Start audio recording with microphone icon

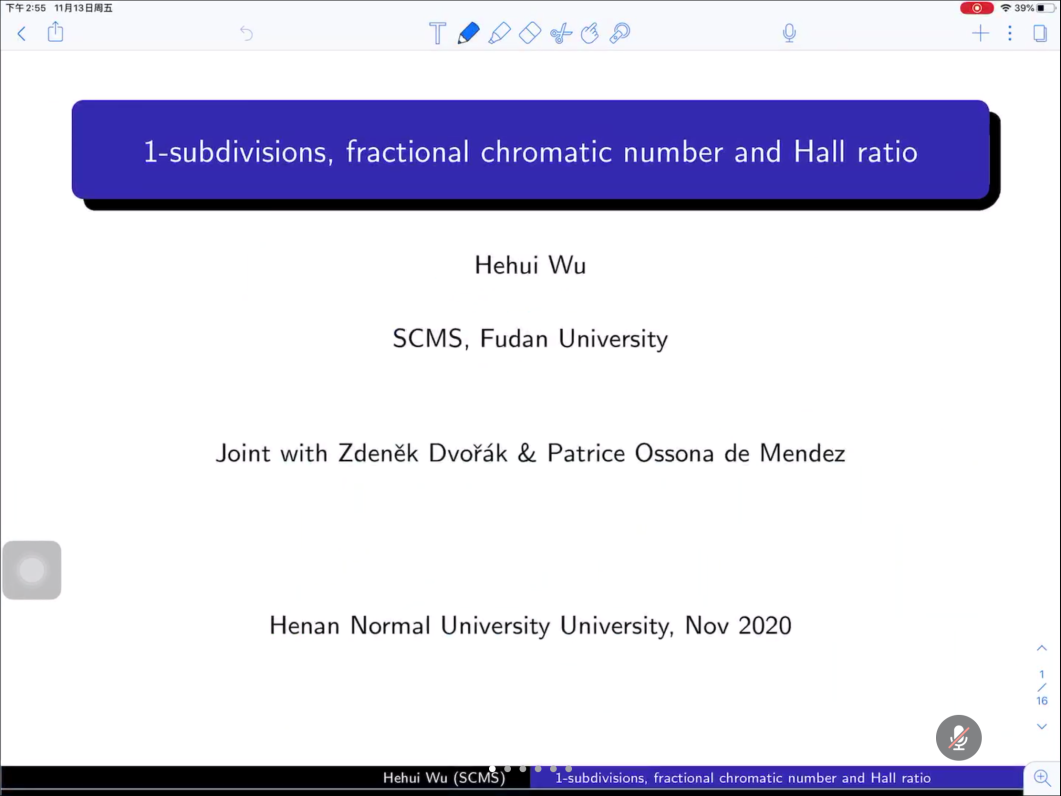[789, 33]
